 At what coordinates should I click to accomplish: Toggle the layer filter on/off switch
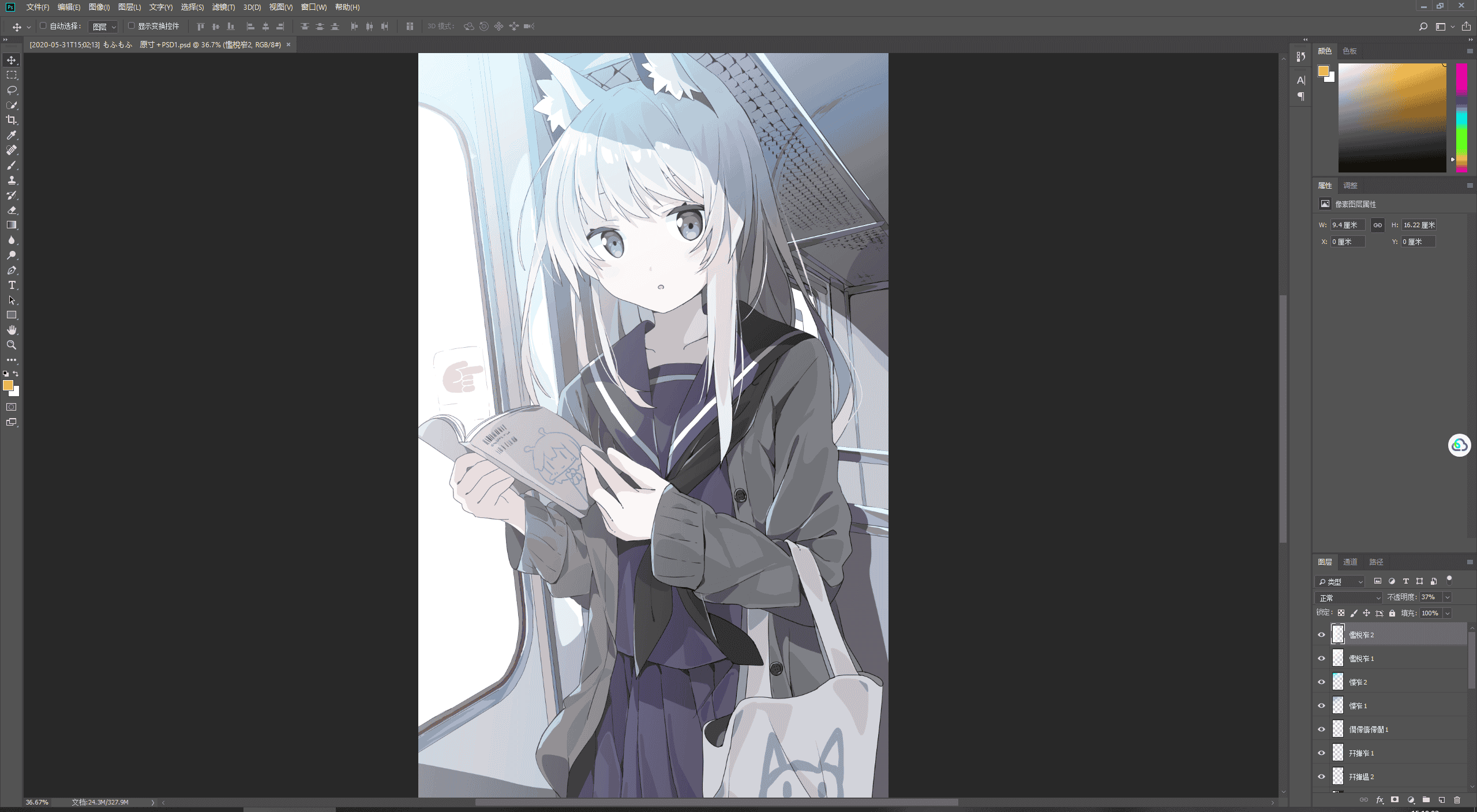click(1449, 580)
